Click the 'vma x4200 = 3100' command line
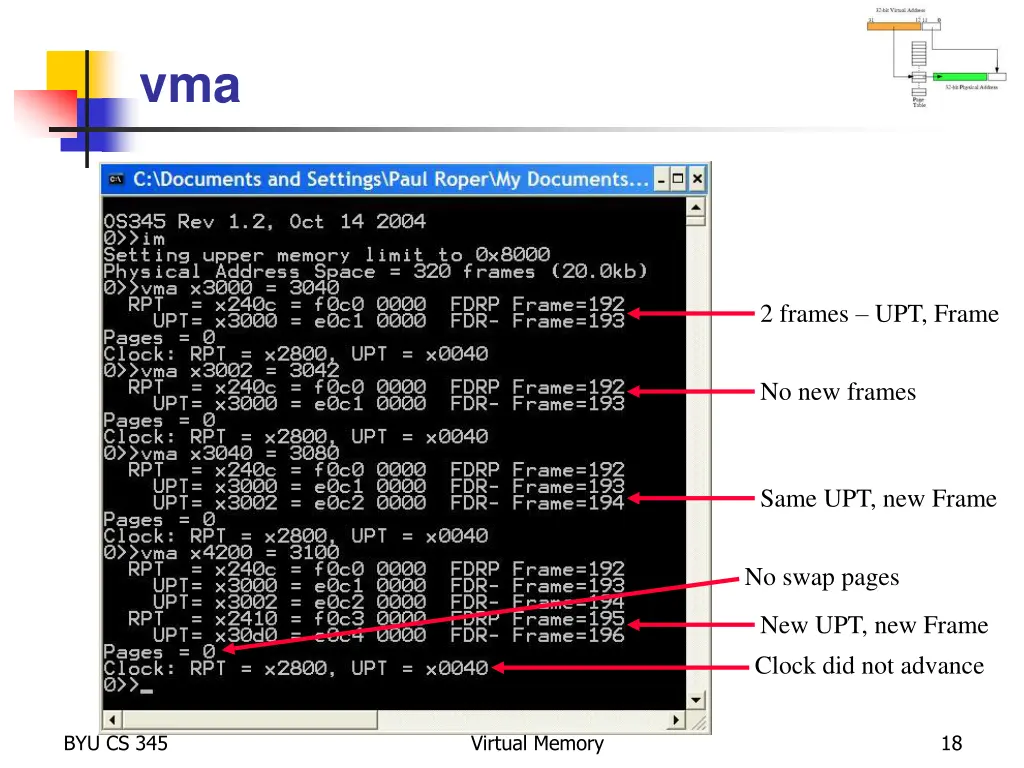 tap(221, 552)
